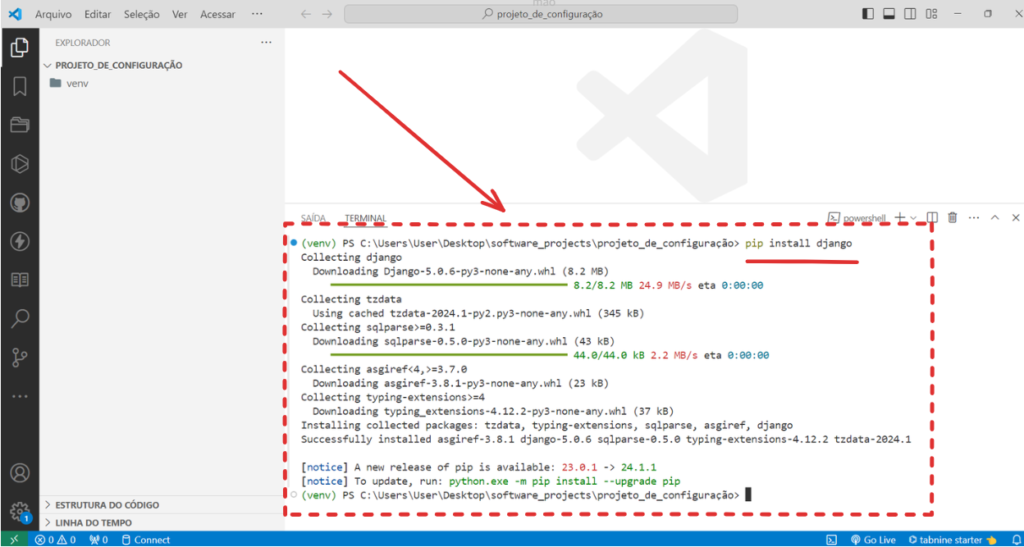Open the open-book icon in activity bar
The width and height of the screenshot is (1024, 547).
click(x=20, y=280)
